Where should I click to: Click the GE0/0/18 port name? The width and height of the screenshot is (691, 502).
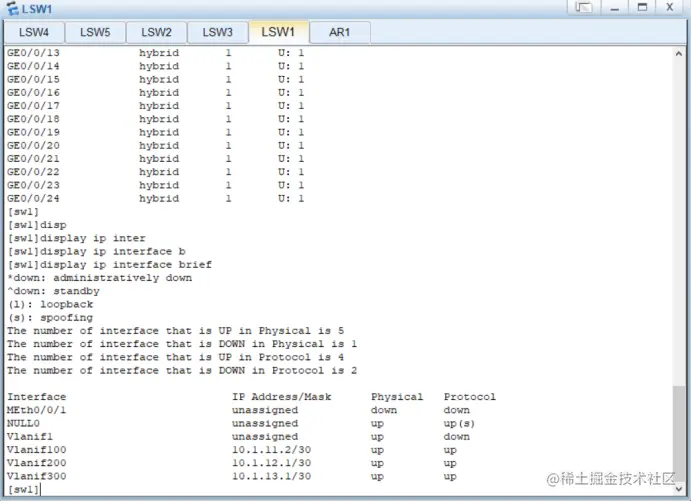pos(33,119)
